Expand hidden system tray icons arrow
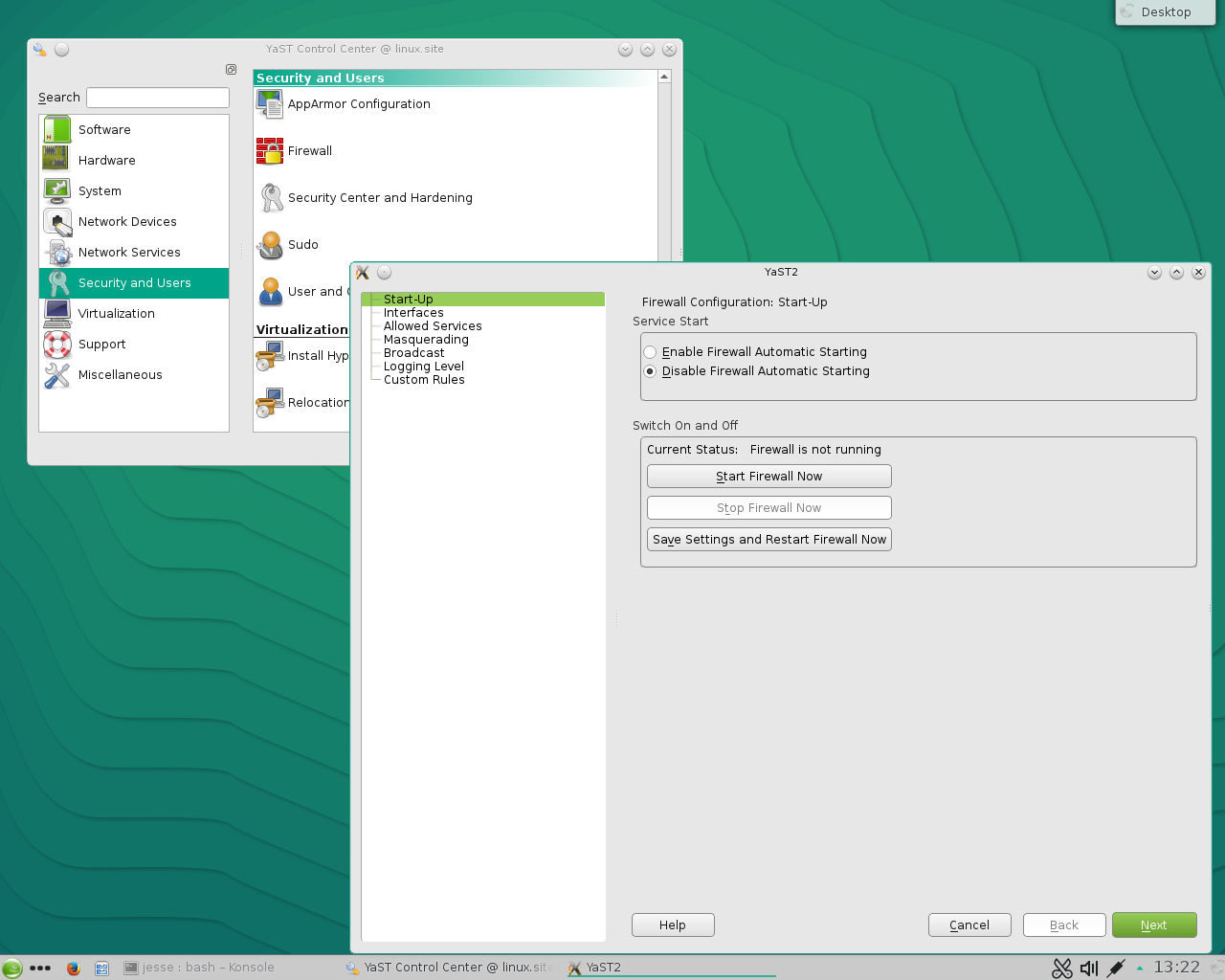Image resolution: width=1225 pixels, height=980 pixels. [x=1140, y=968]
